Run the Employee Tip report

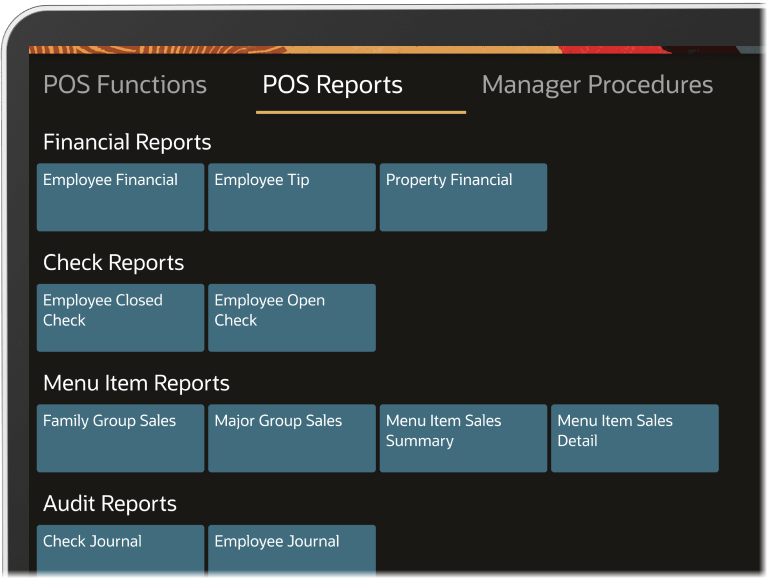pos(292,197)
